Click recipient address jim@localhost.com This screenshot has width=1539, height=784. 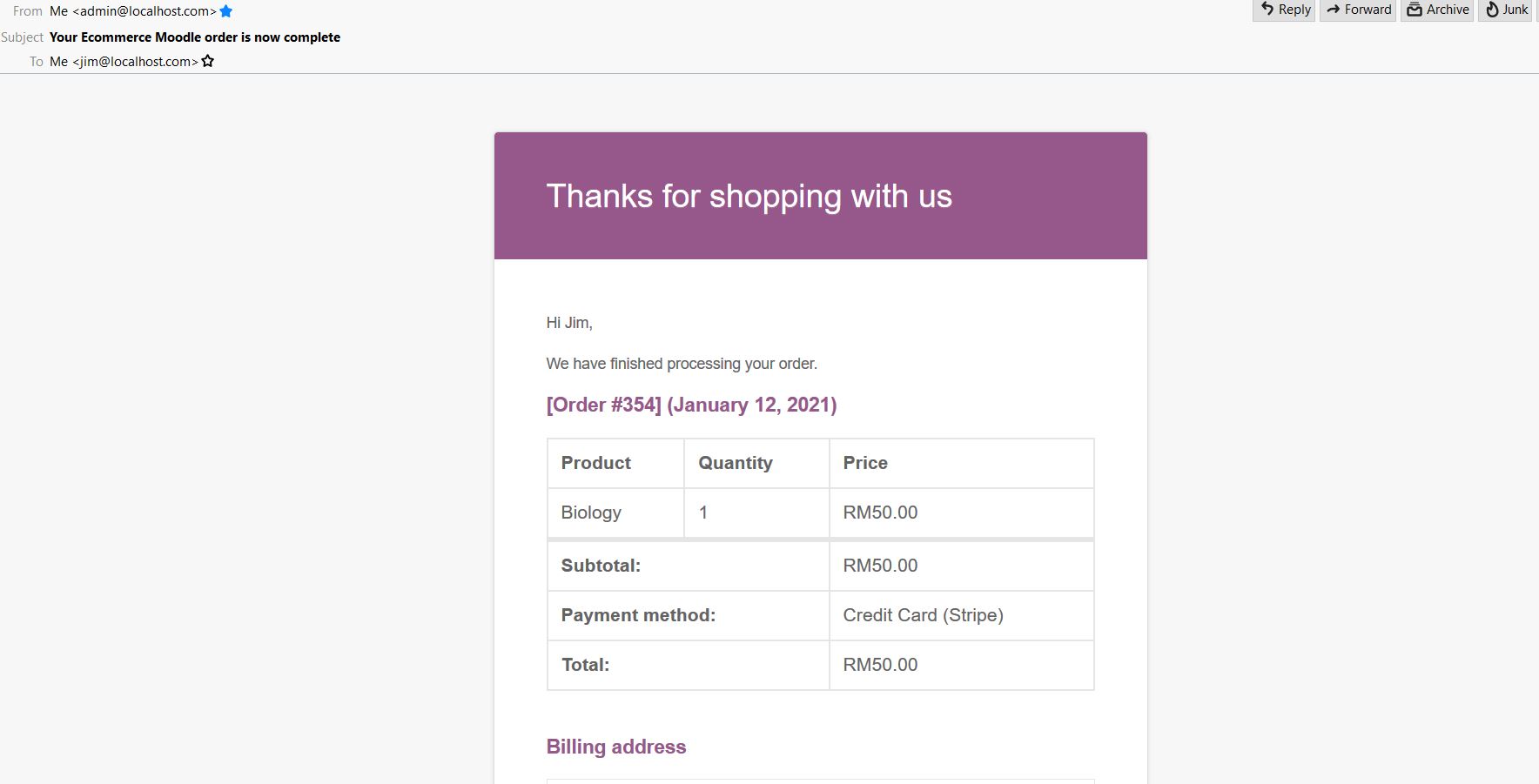pos(136,62)
